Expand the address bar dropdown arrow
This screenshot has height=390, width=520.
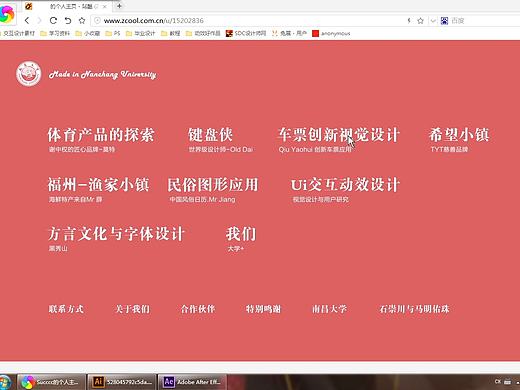point(433,21)
